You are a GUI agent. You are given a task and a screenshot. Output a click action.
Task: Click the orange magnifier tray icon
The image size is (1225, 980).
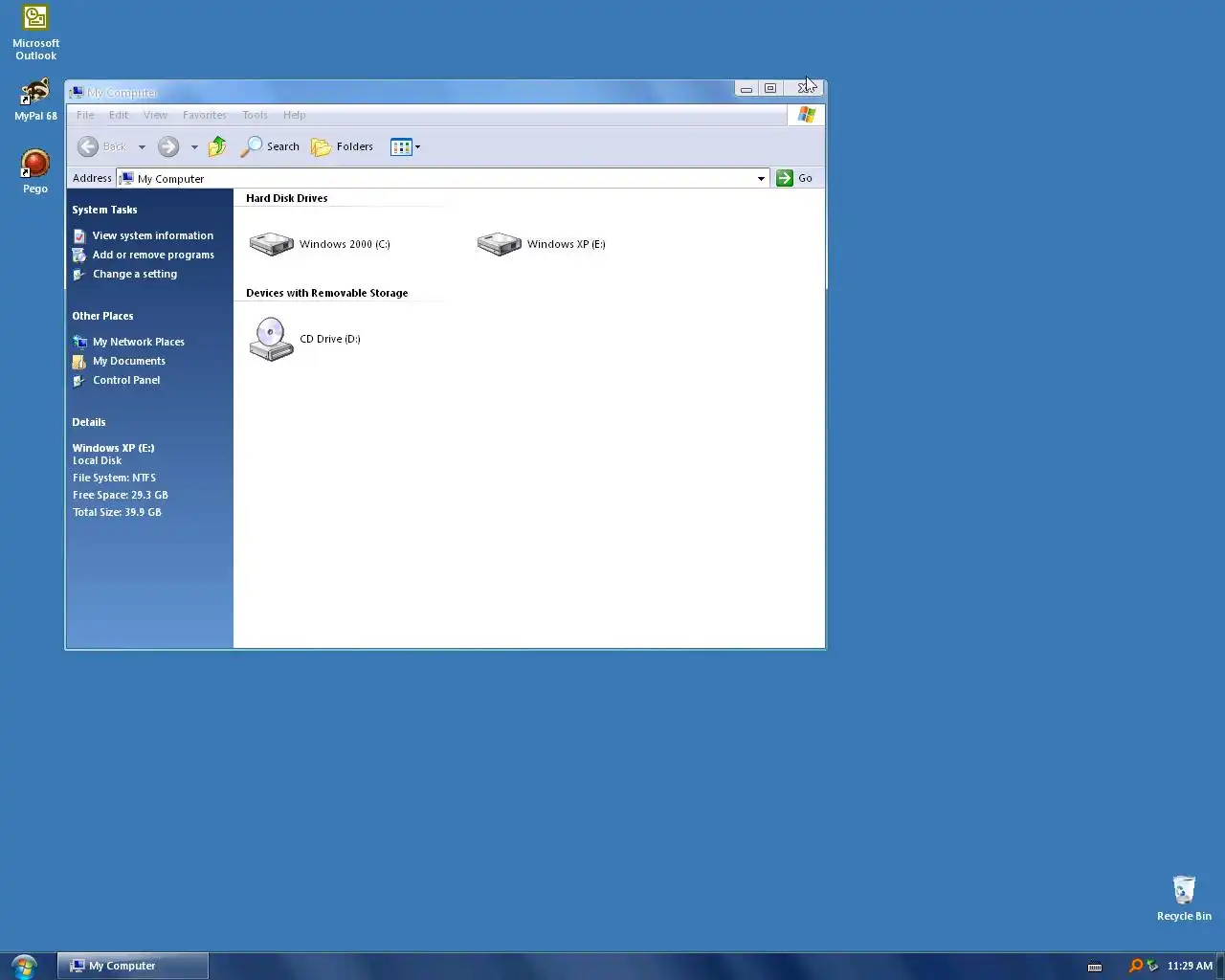pos(1135,966)
